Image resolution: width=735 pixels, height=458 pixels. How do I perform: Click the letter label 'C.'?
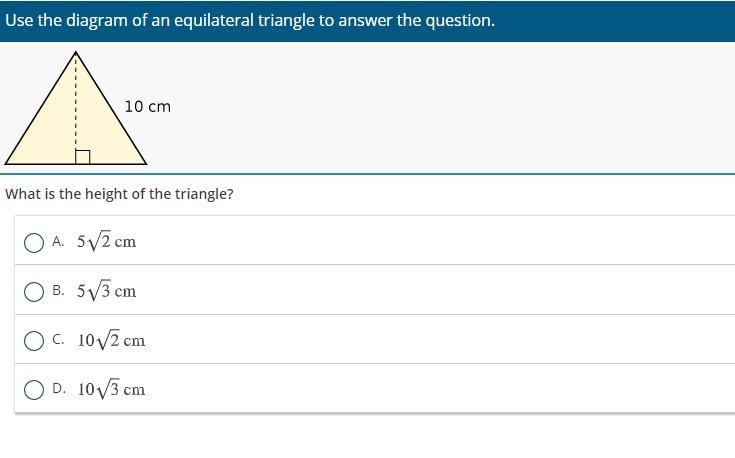coord(58,339)
